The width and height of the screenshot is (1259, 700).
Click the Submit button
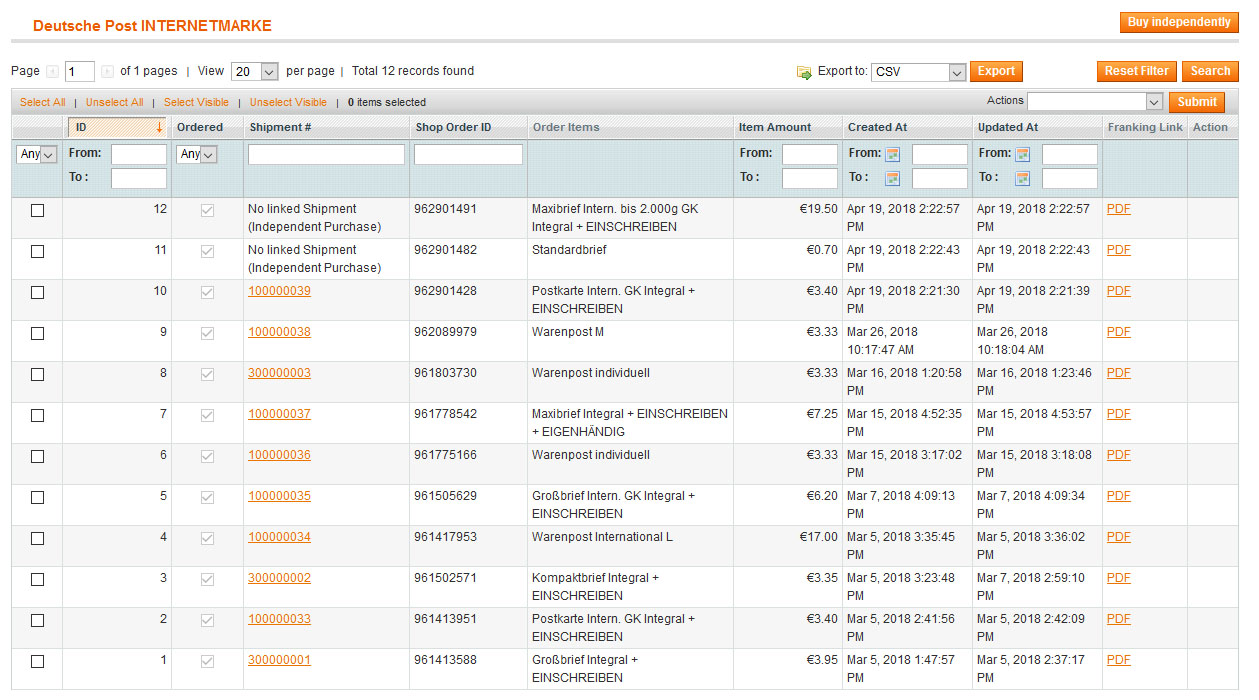pyautogui.click(x=1197, y=102)
